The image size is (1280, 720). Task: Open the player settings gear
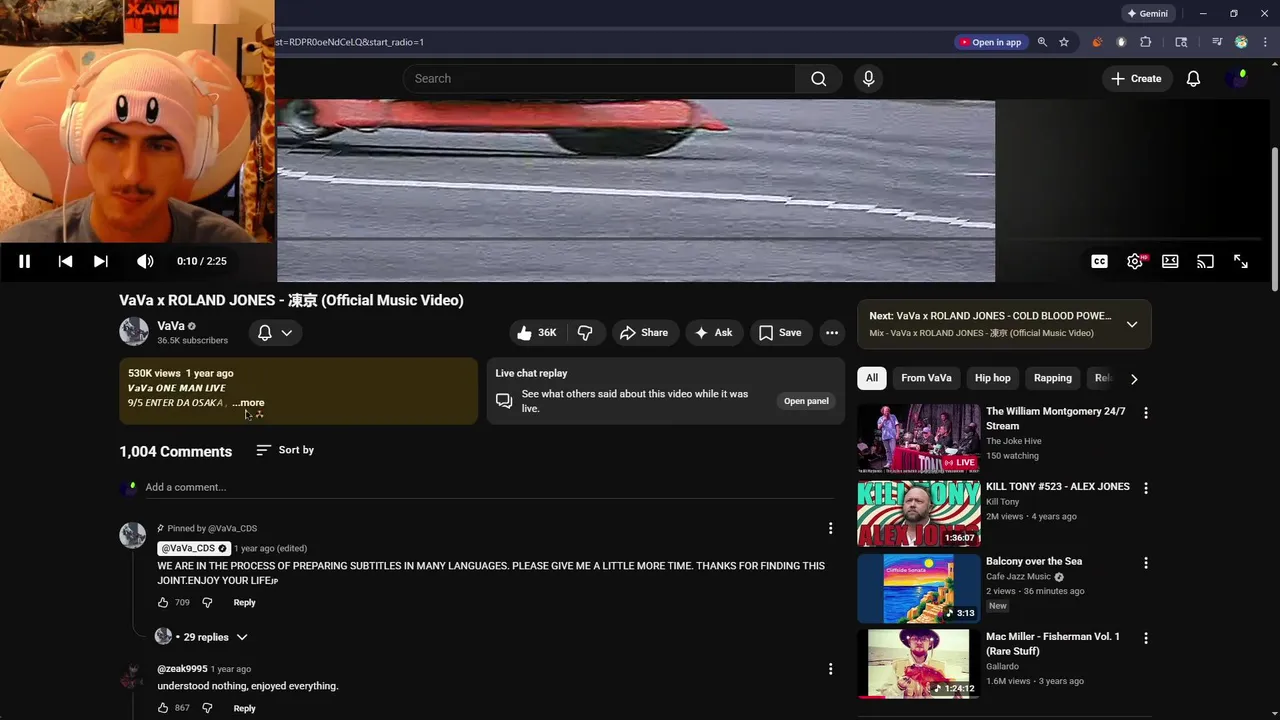[x=1135, y=261]
